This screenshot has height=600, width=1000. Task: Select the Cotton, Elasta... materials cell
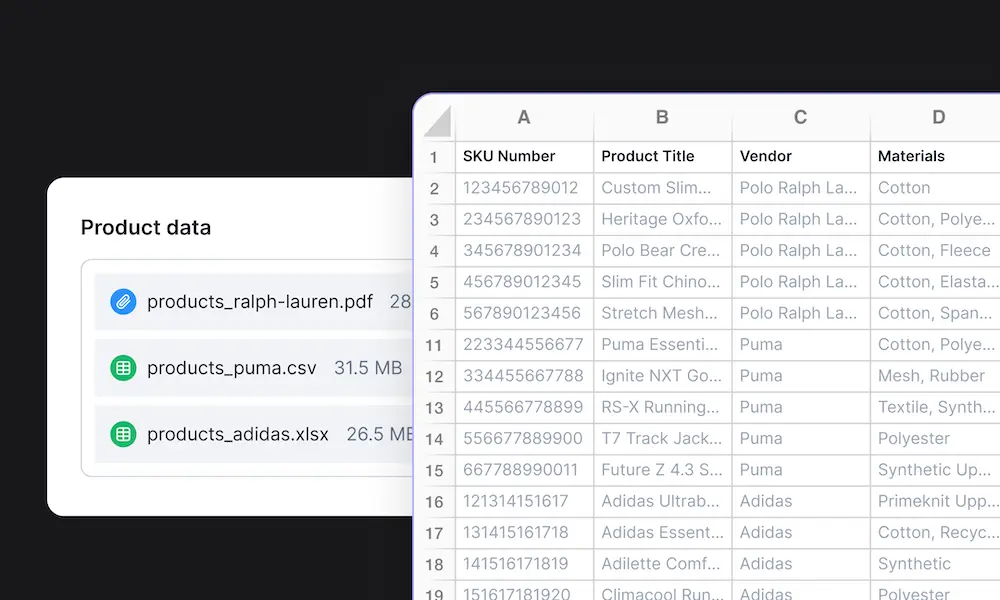pyautogui.click(x=936, y=282)
